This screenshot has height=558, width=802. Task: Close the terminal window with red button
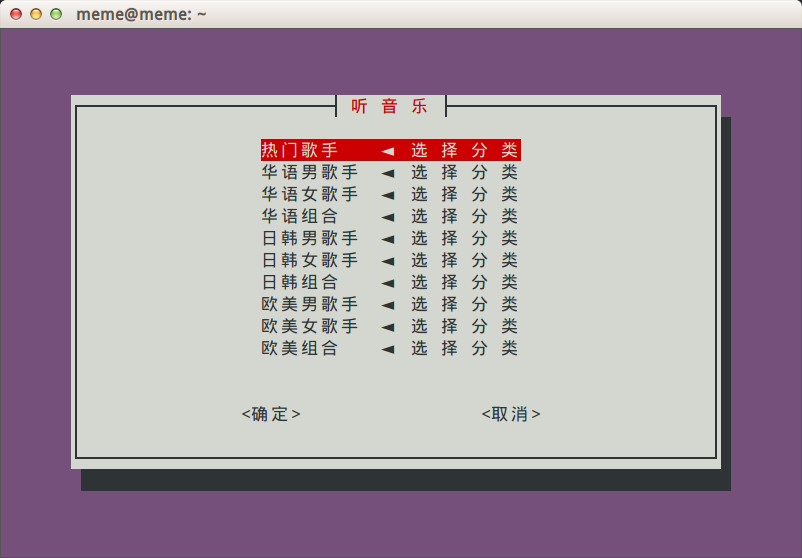click(x=16, y=14)
